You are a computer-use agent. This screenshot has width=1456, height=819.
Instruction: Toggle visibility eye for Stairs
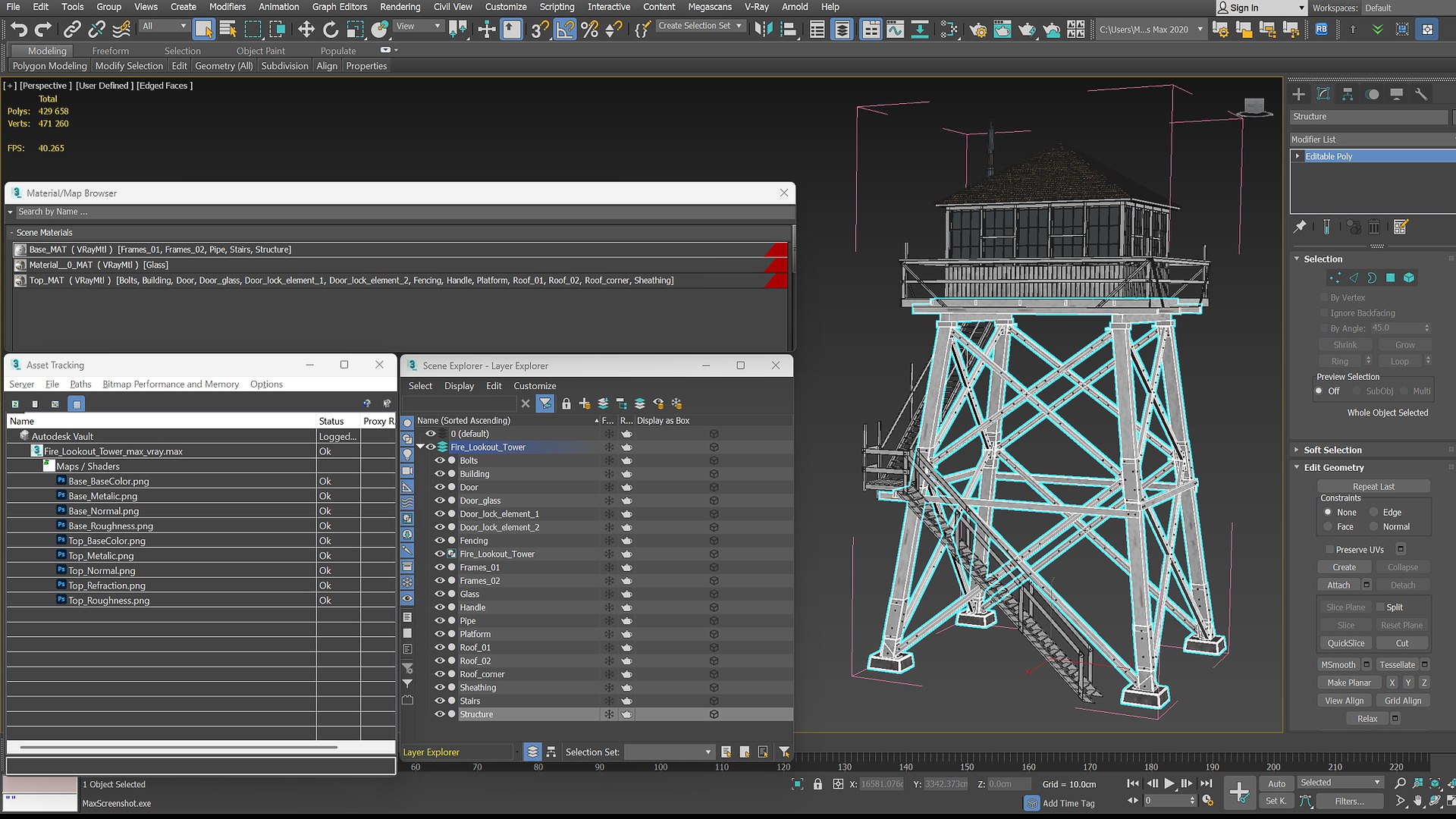(x=439, y=701)
